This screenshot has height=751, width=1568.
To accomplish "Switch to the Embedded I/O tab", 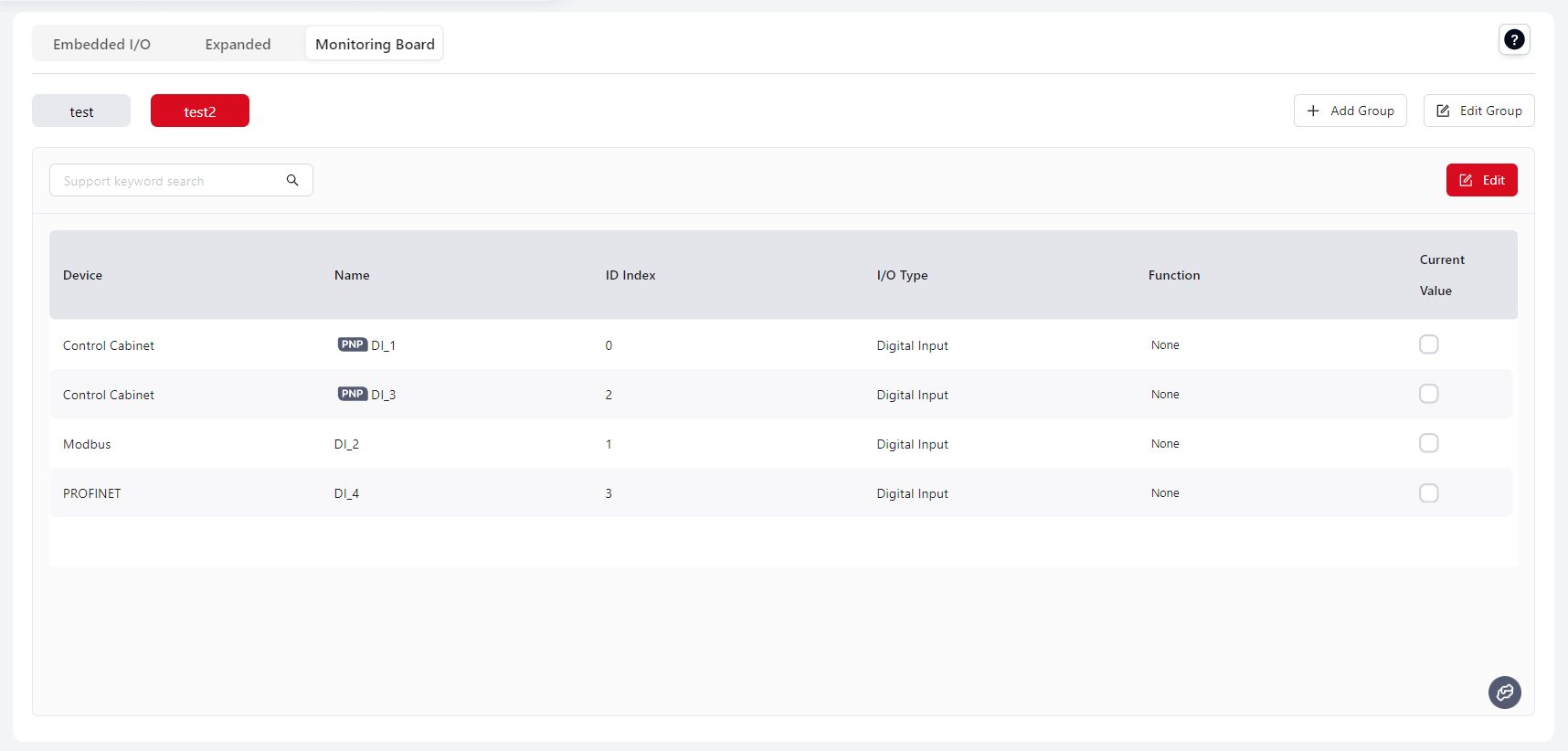I will [101, 44].
